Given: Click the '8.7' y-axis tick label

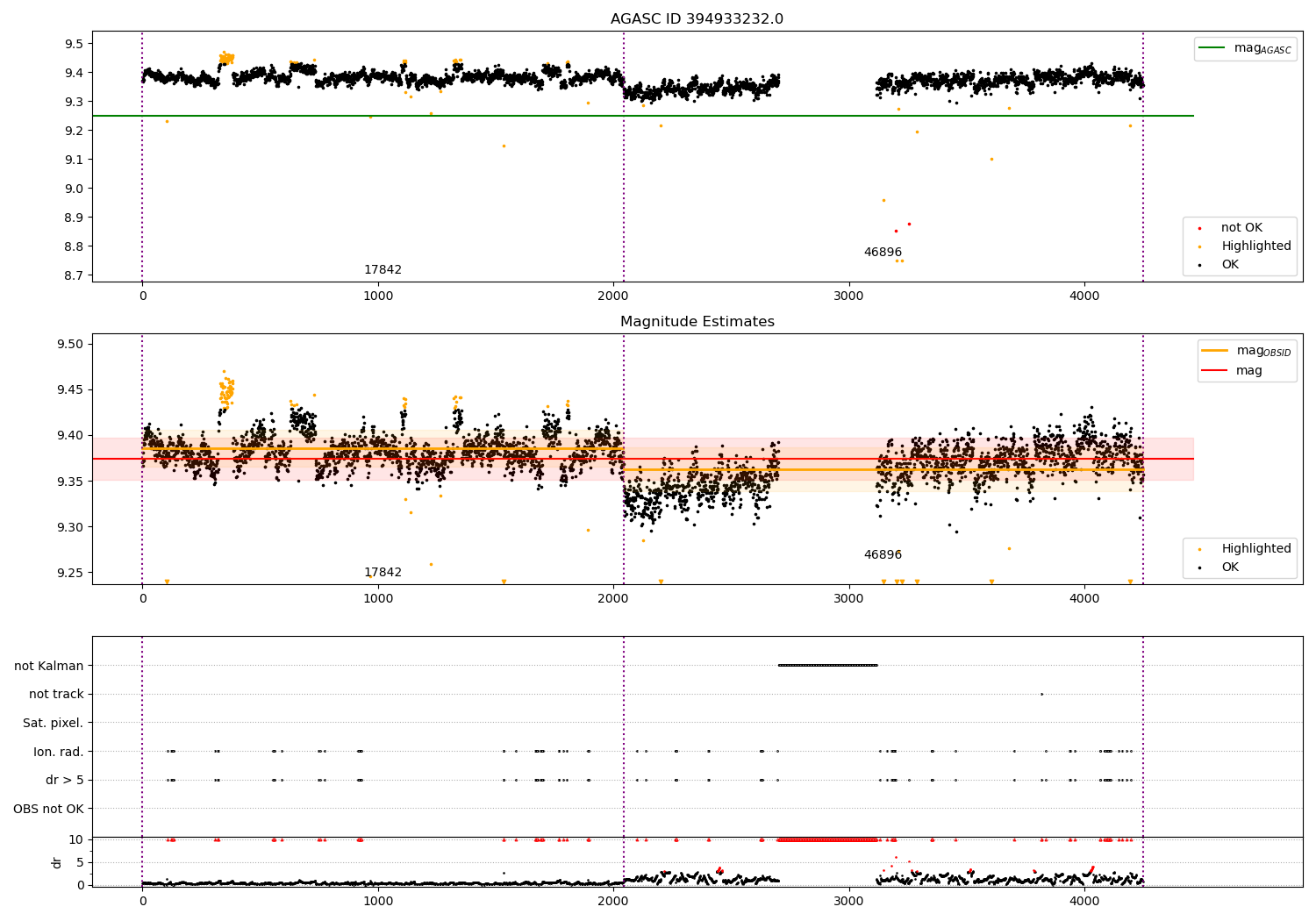Looking at the screenshot, I should (74, 275).
